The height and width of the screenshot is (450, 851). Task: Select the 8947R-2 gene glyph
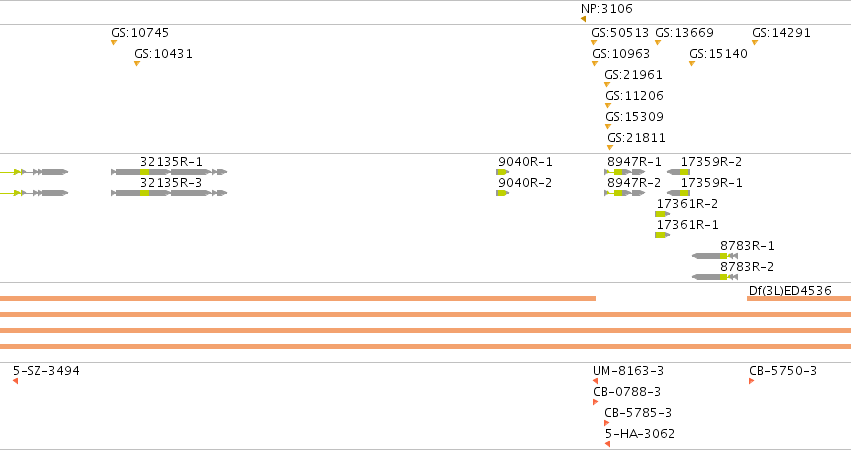(x=625, y=193)
